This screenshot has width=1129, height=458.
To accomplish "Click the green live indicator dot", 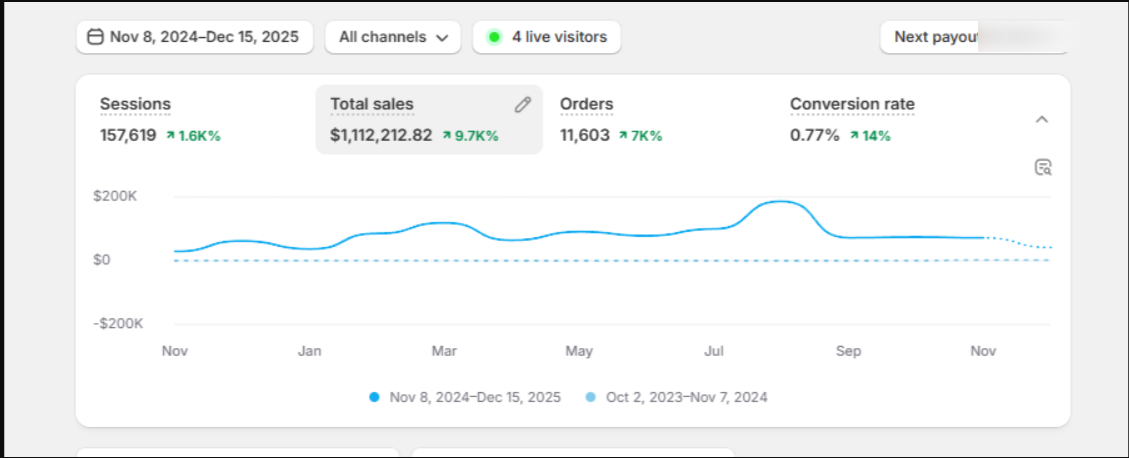I will tap(494, 37).
